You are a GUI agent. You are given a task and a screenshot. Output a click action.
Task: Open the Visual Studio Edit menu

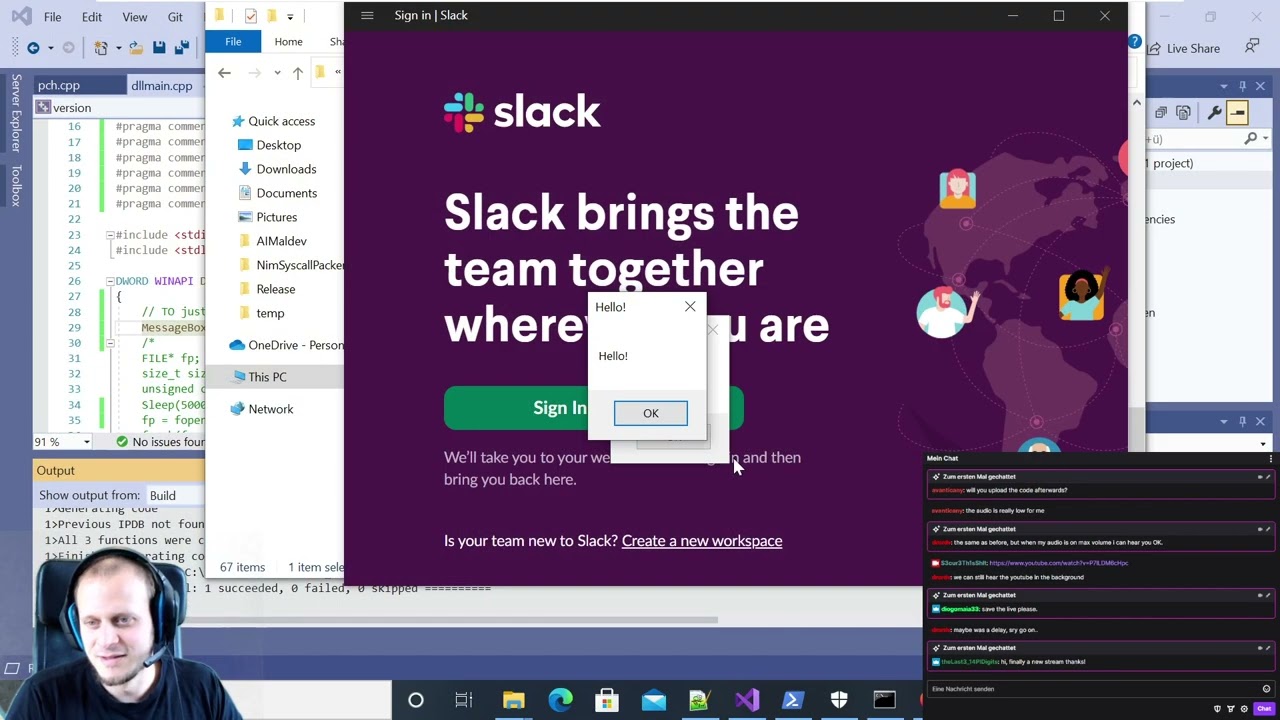[91, 17]
